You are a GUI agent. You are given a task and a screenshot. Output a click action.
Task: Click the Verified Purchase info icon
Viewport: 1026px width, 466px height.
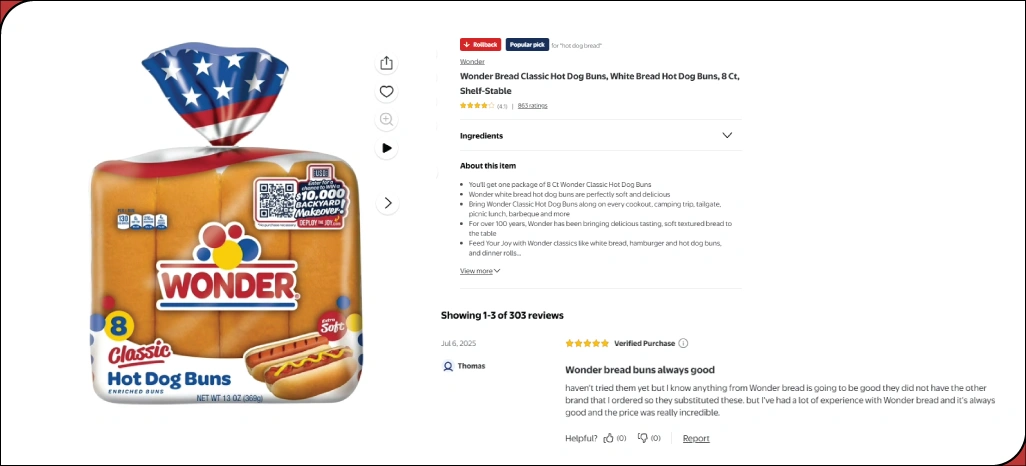(x=684, y=343)
